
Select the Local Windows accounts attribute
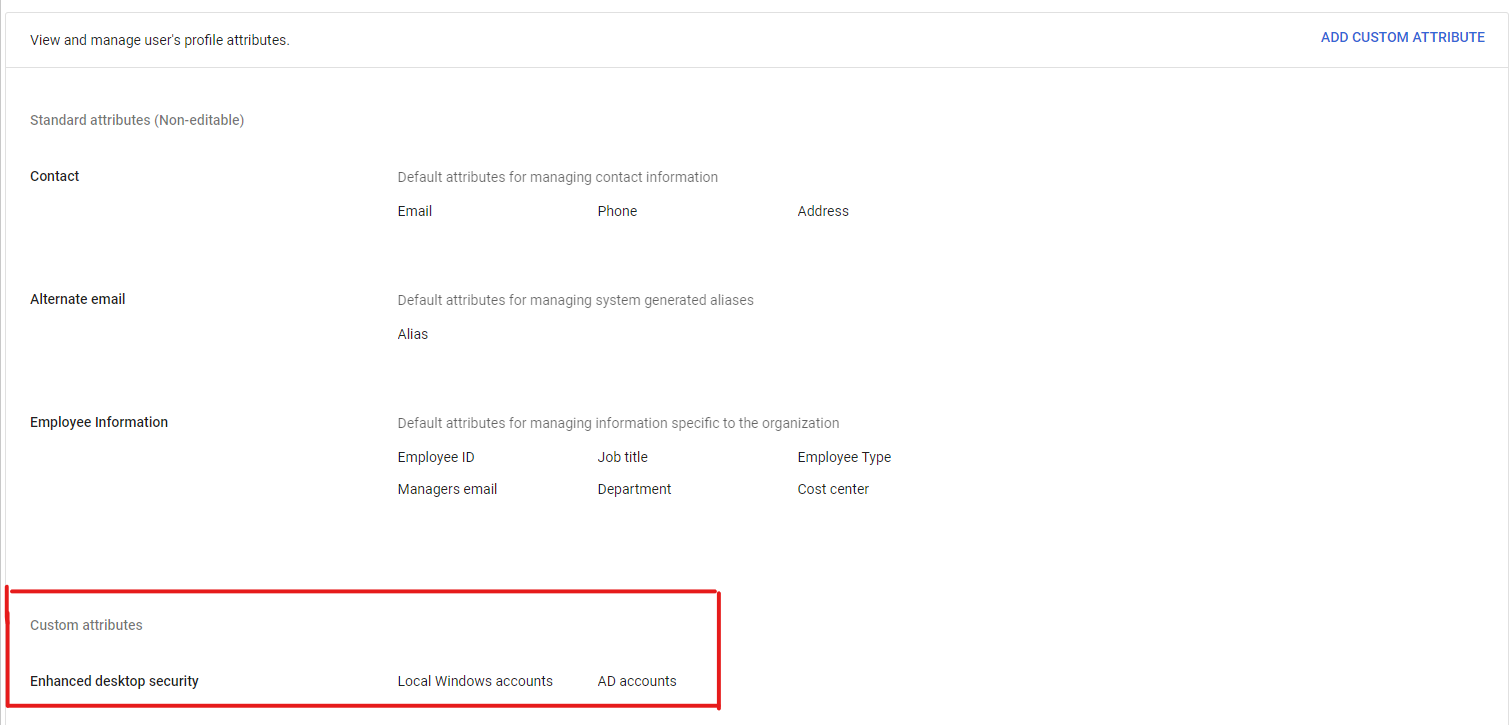tap(475, 681)
